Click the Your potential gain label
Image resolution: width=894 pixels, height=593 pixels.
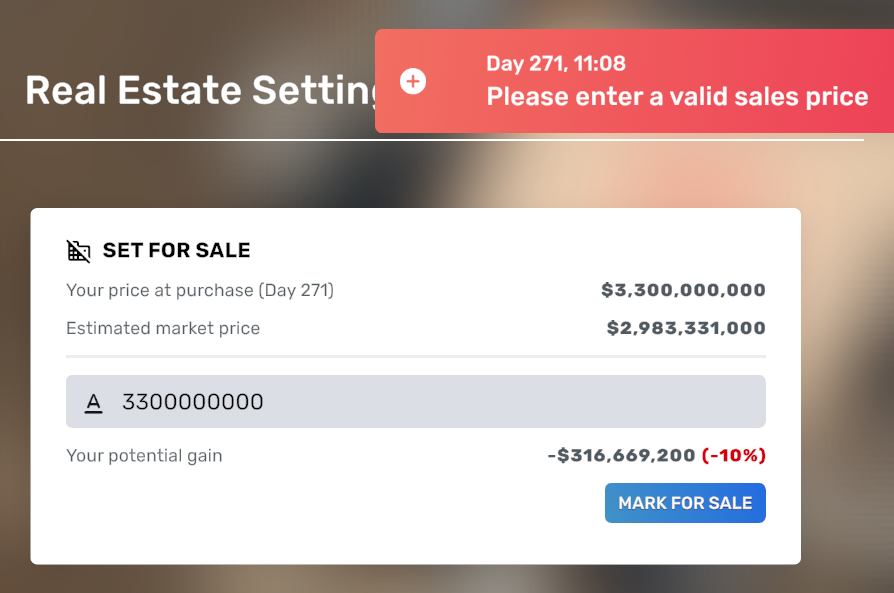(x=144, y=456)
